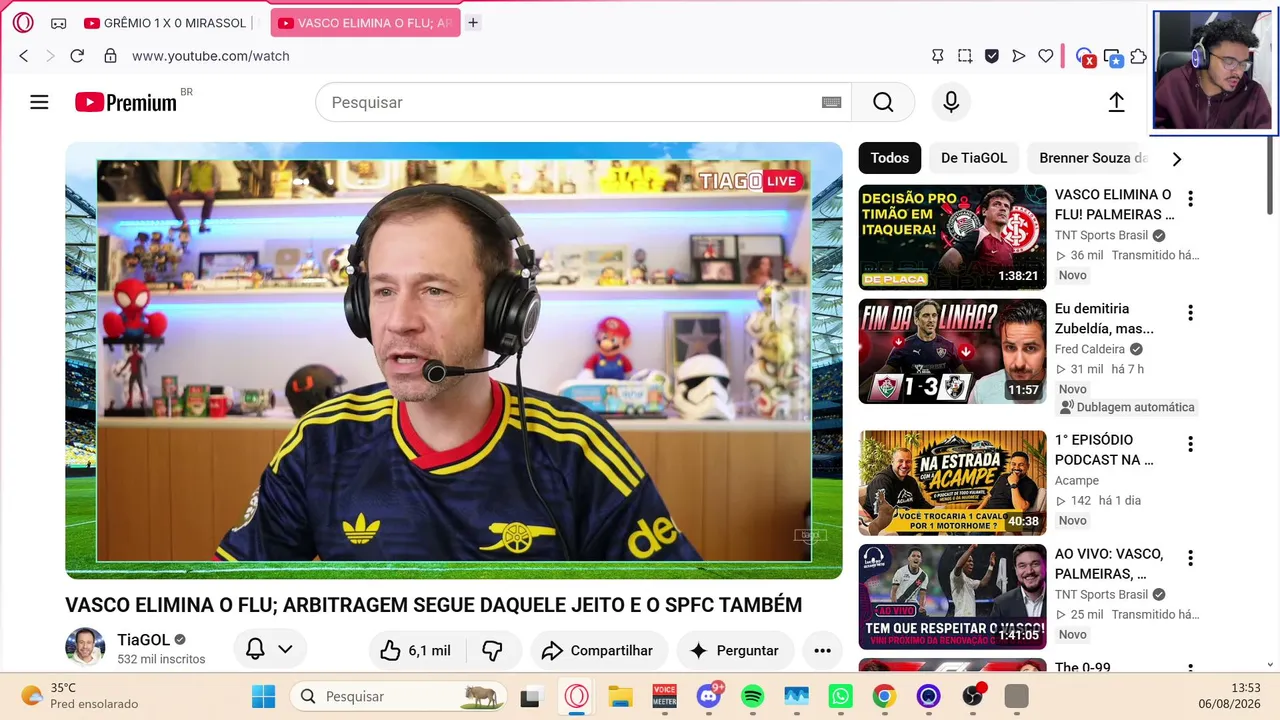
Task: Open the extensions puzzle-piece menu
Action: (1138, 57)
